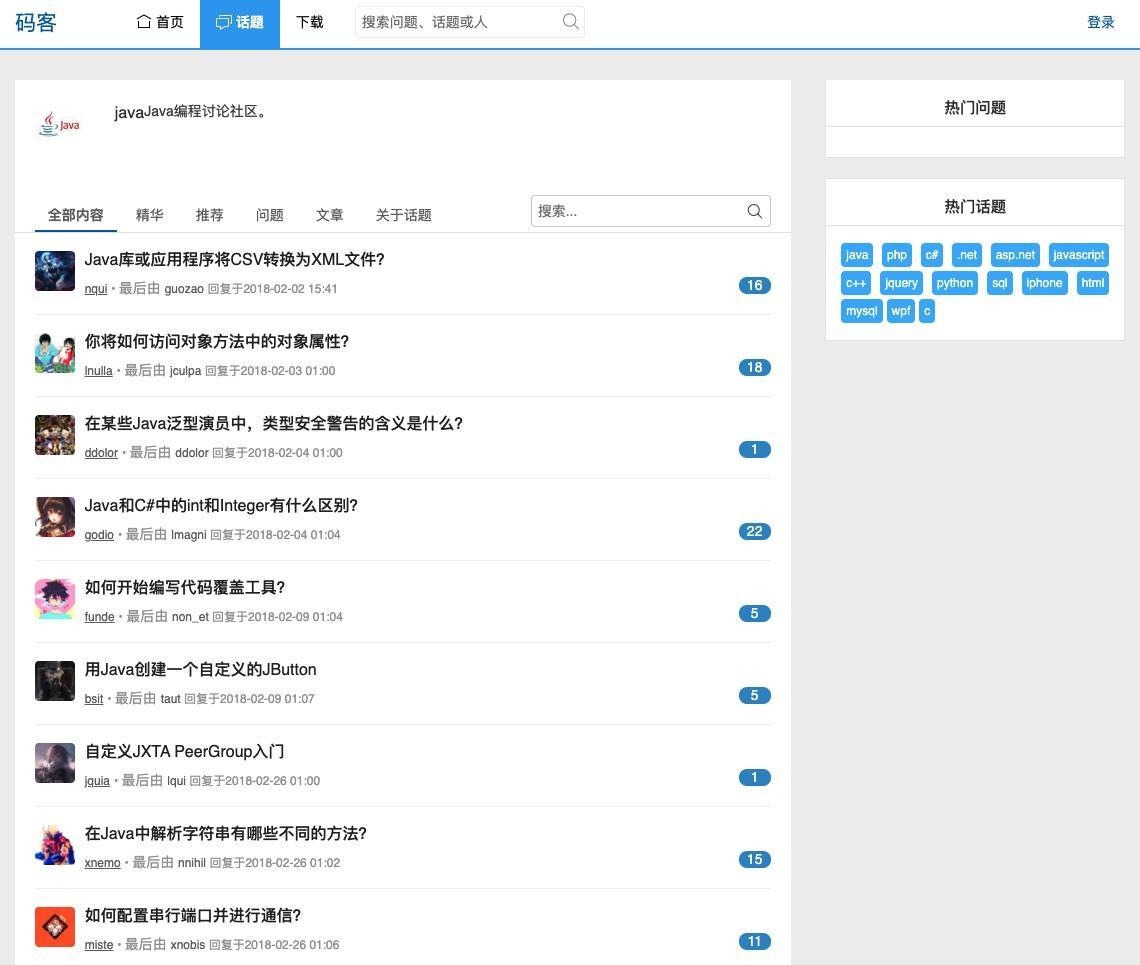Click the avatar beside 如何配置串行端口并进行通信
This screenshot has width=1140, height=965.
(x=55, y=927)
